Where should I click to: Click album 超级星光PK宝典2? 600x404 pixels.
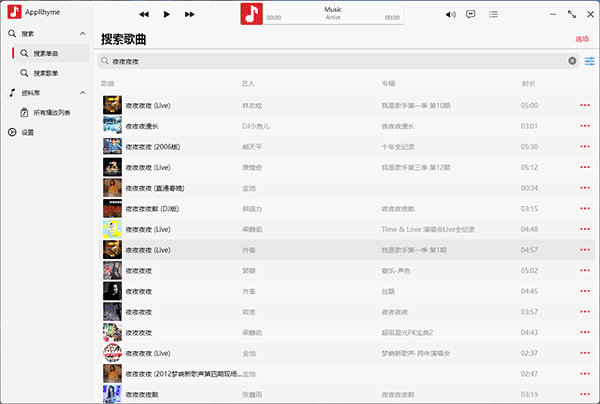[x=407, y=333]
